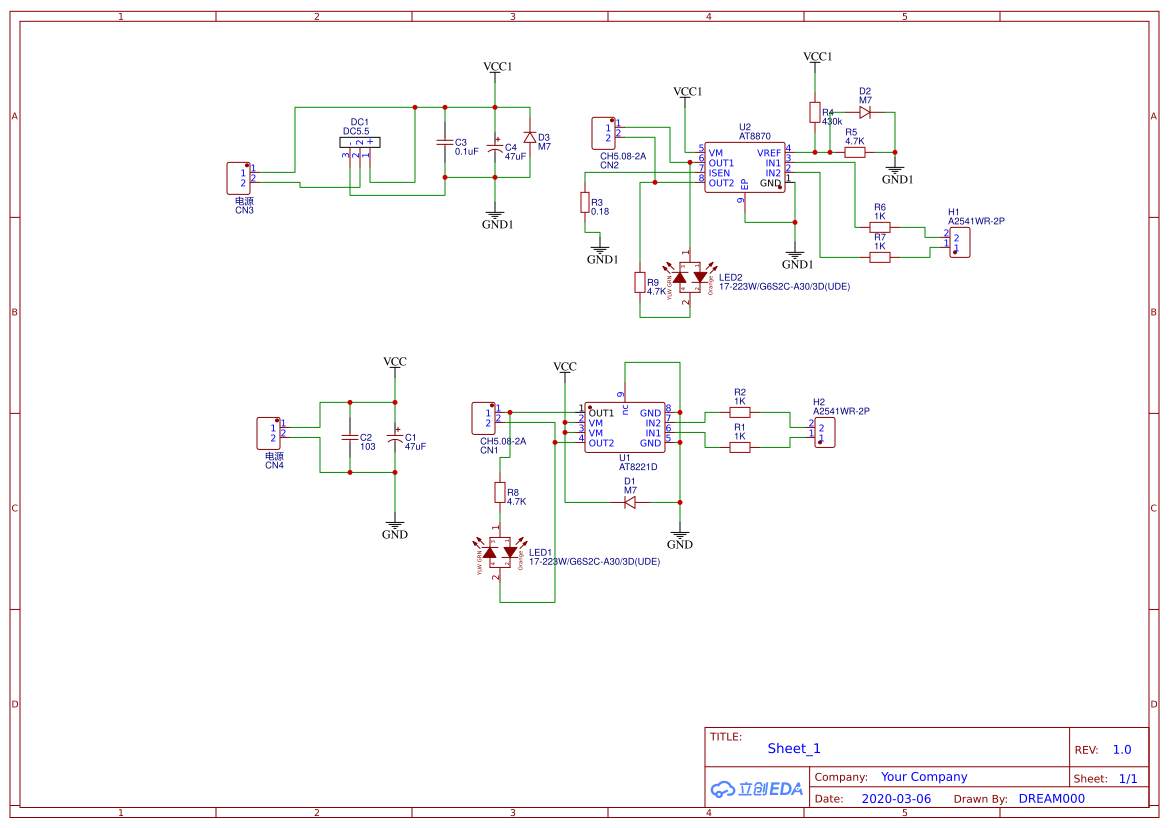
Task: Click the revision value "1.0"
Action: point(1122,750)
